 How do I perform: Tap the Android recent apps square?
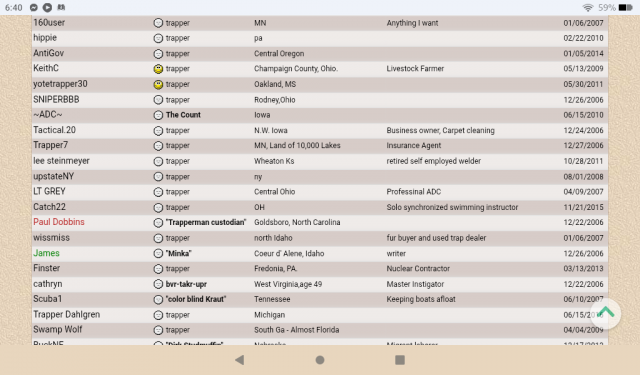pyautogui.click(x=400, y=359)
